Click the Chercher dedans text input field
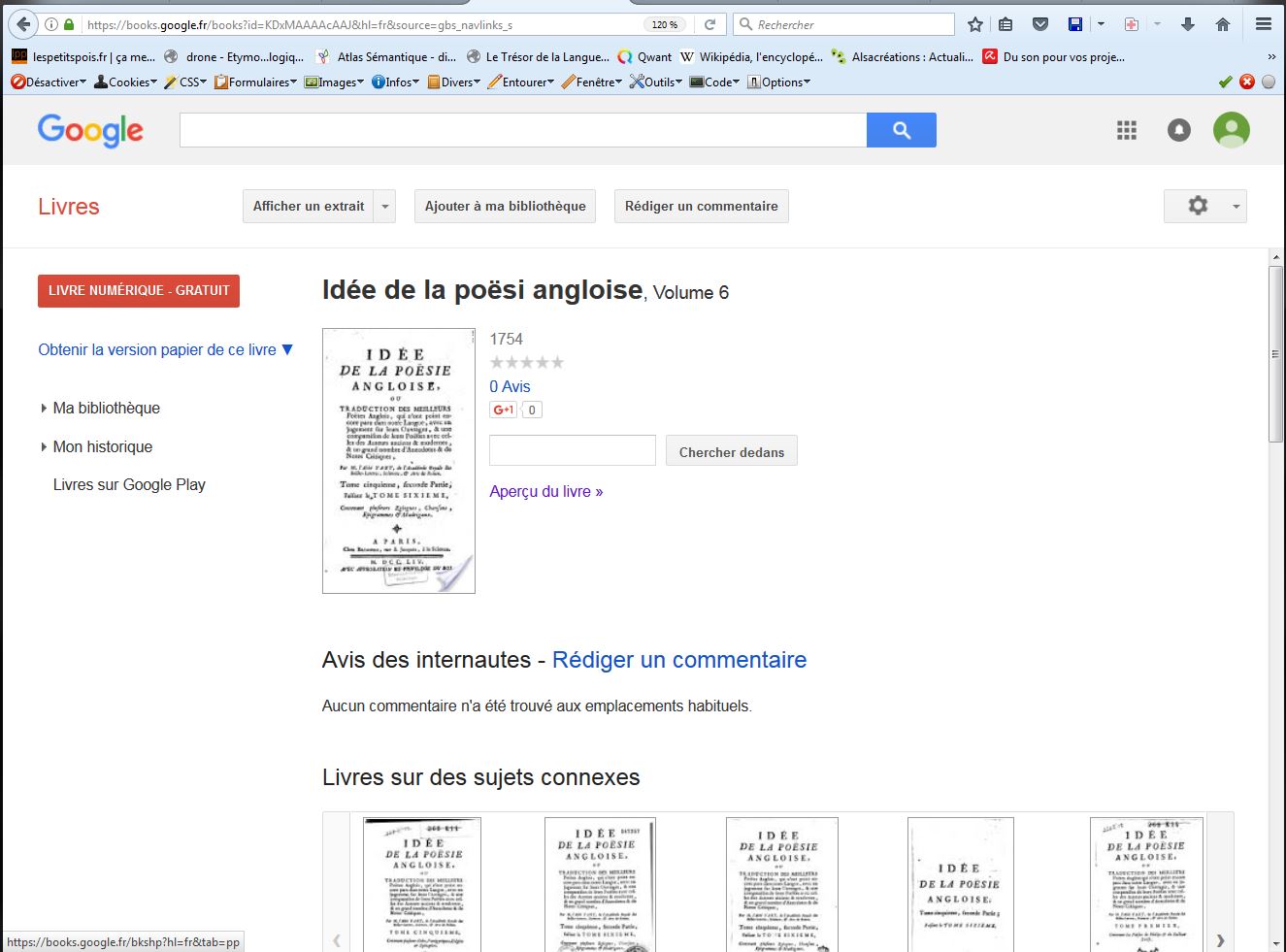This screenshot has width=1286, height=952. click(x=572, y=451)
